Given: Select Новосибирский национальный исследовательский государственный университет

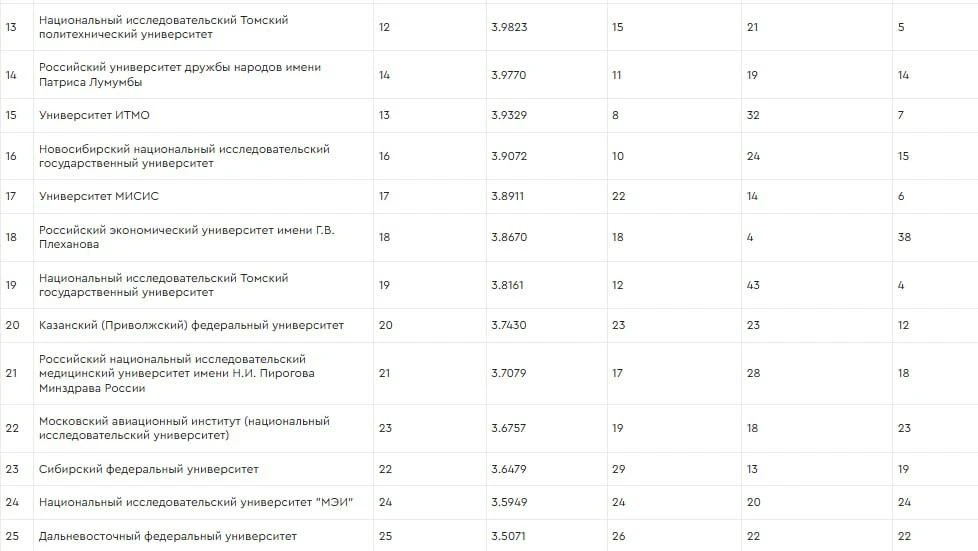Looking at the screenshot, I should pos(184,157).
